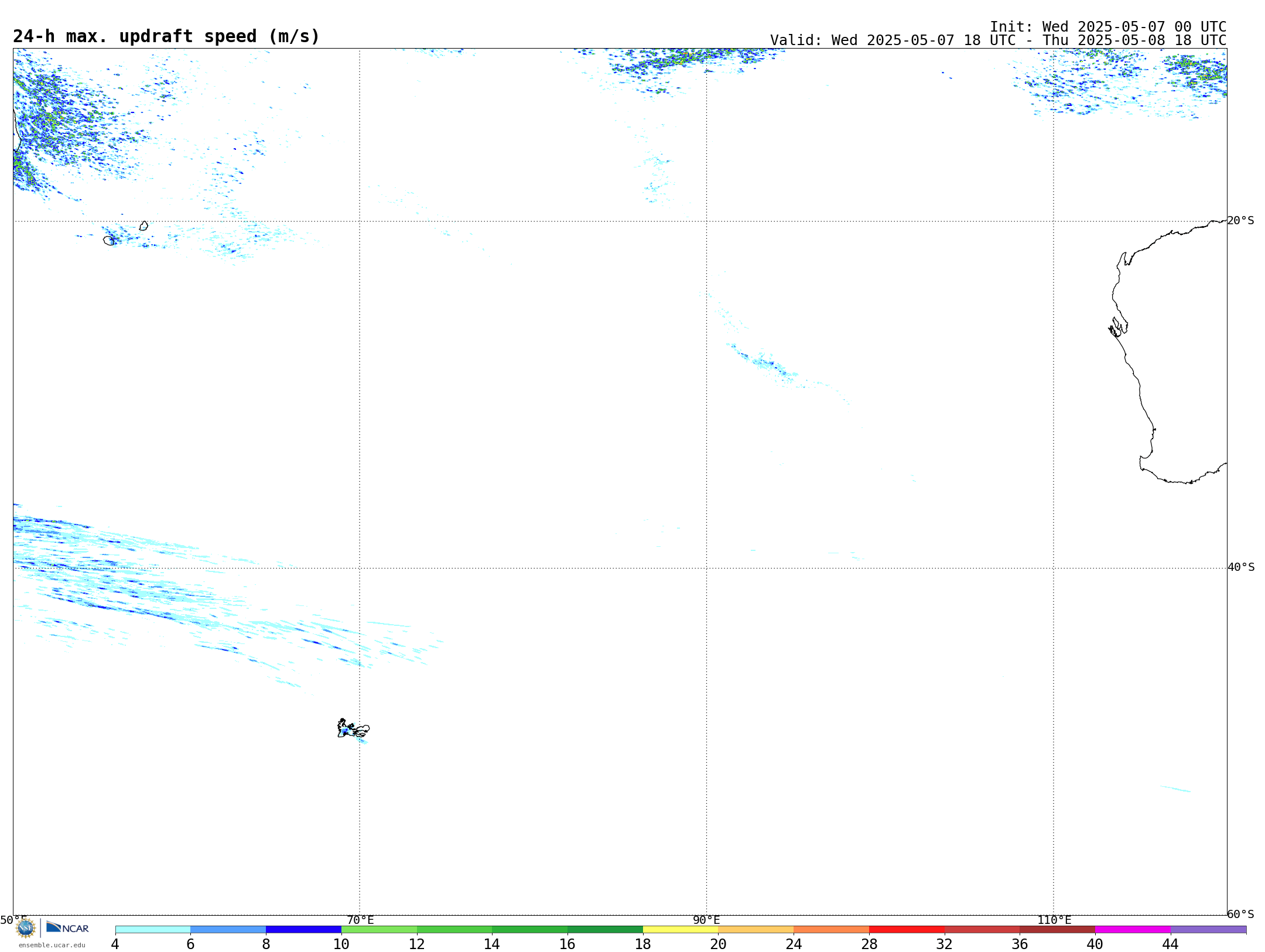
Task: Click the '20°S' latitude label
Action: (1241, 221)
